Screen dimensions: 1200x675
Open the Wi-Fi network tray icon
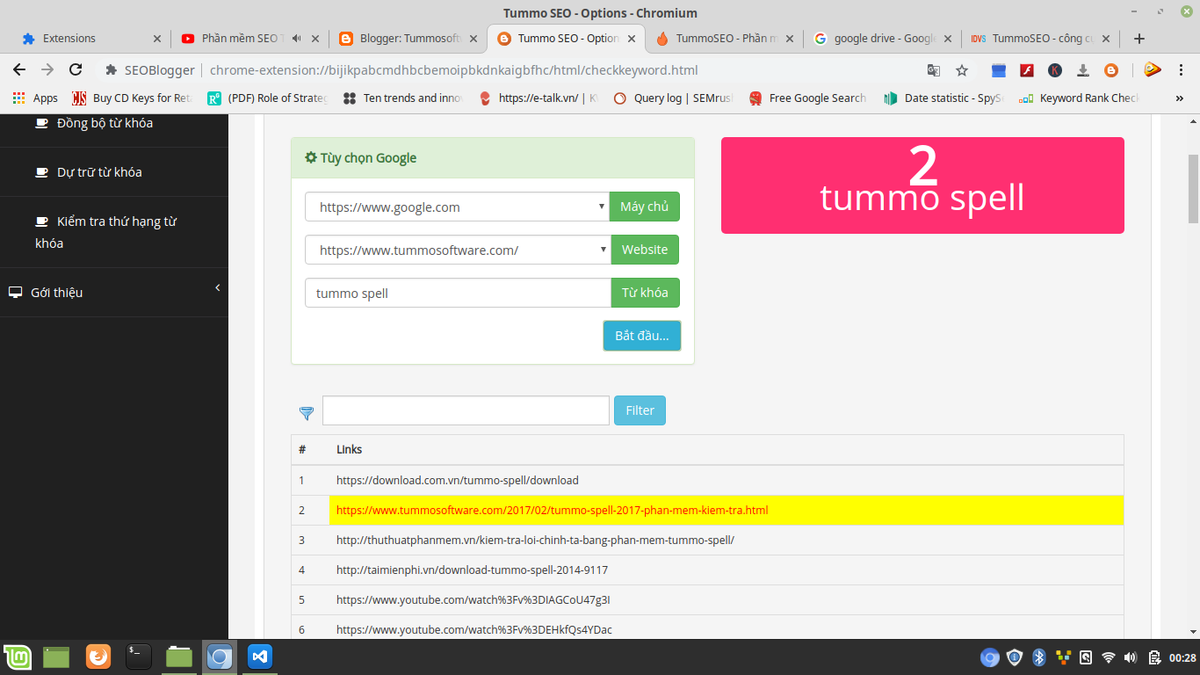(1108, 657)
